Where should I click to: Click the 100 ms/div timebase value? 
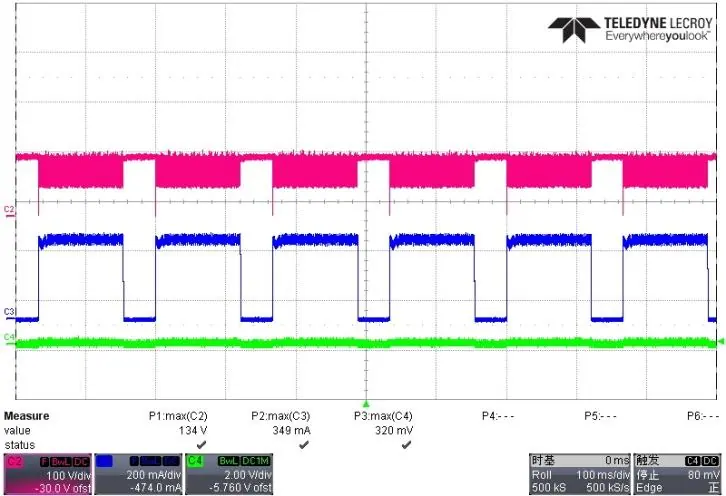click(x=603, y=475)
